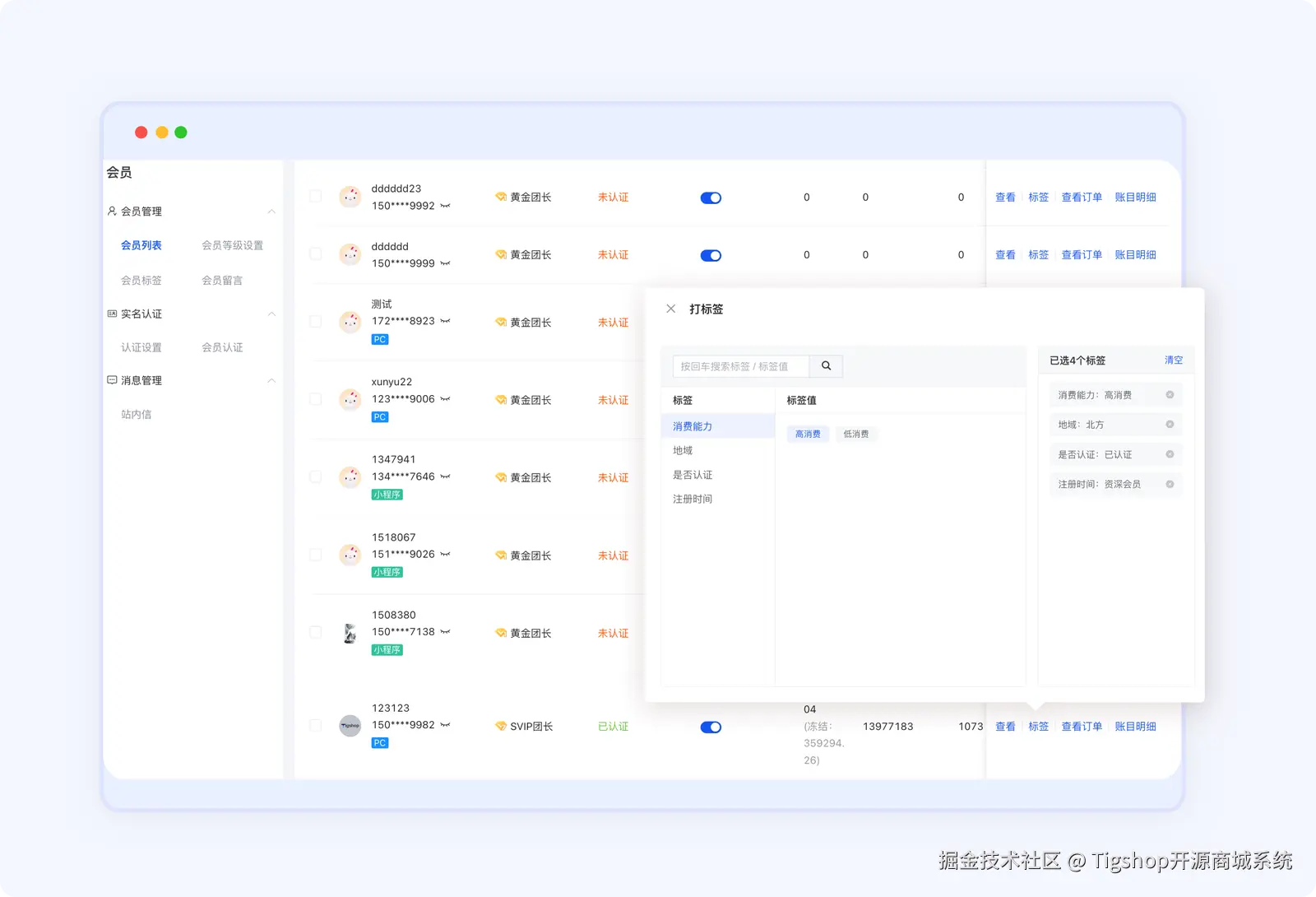Click 清空 to clear selected tags
The height and width of the screenshot is (897, 1316).
(x=1174, y=360)
